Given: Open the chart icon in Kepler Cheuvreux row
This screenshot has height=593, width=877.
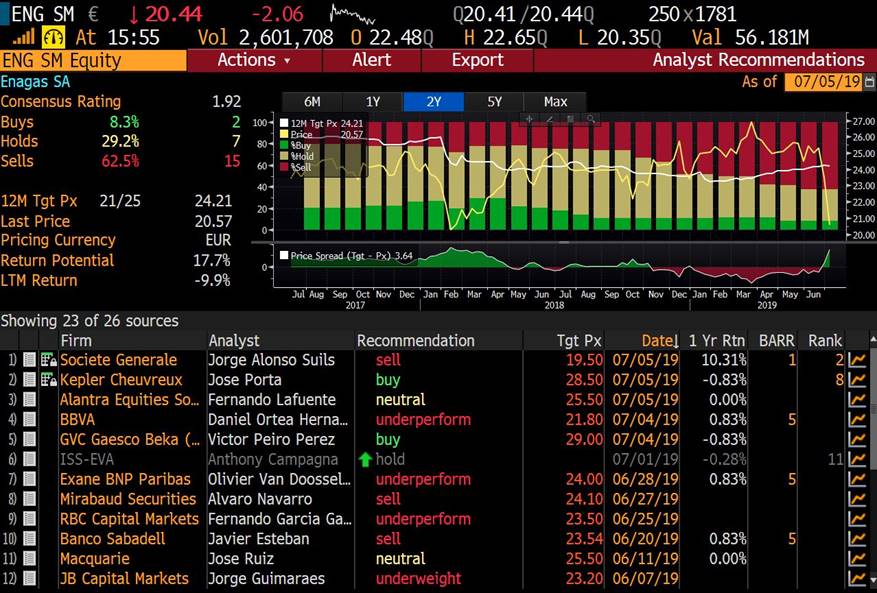Looking at the screenshot, I should pyautogui.click(x=856, y=380).
